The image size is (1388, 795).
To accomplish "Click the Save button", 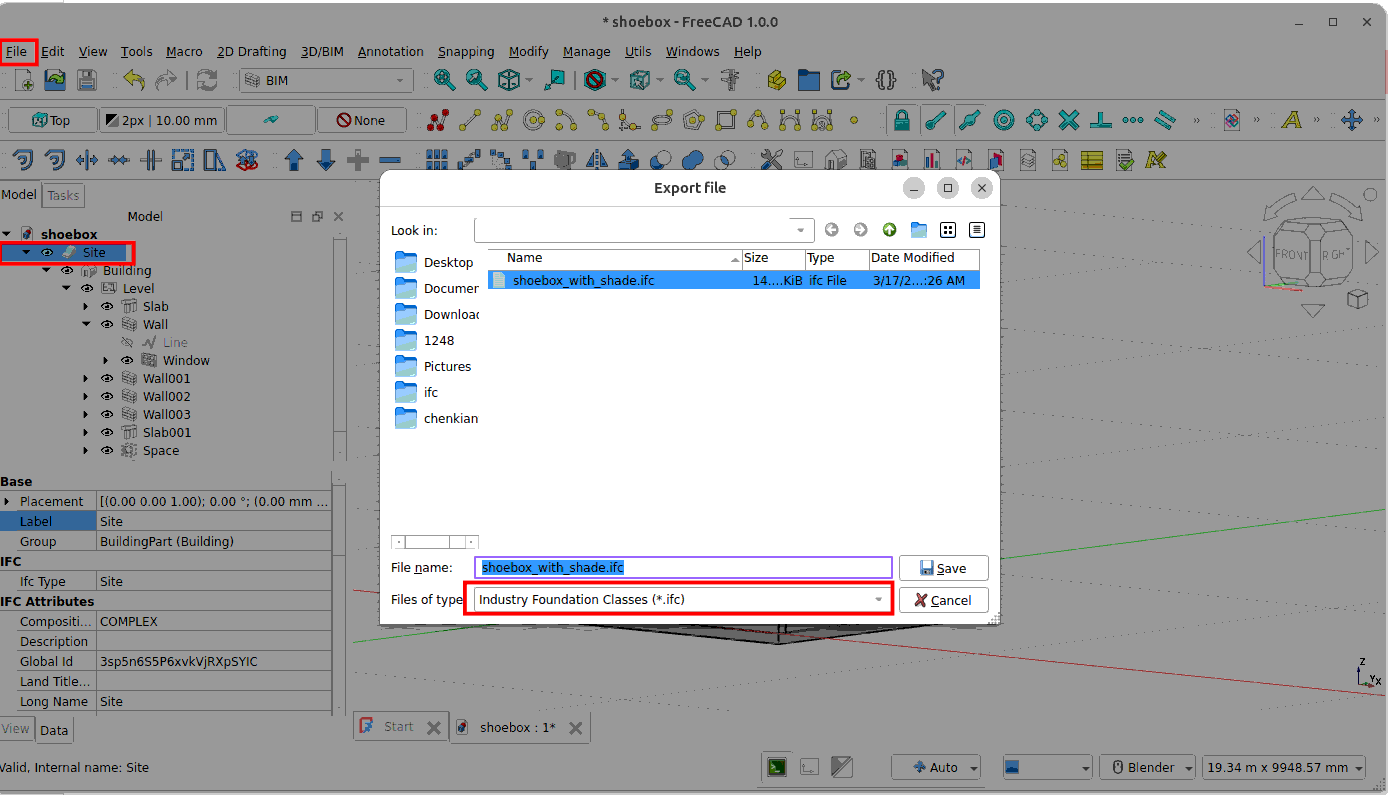I will pyautogui.click(x=943, y=568).
